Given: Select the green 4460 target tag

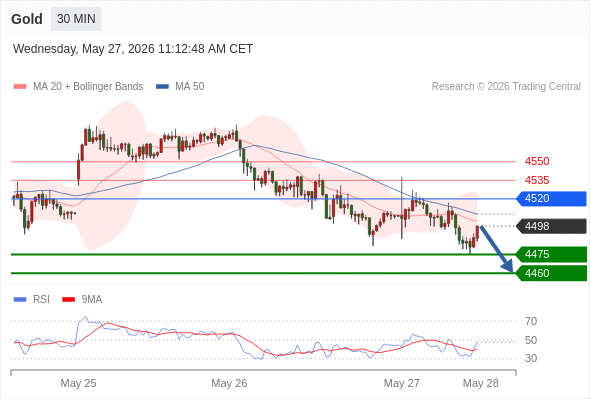Looking at the screenshot, I should [x=551, y=273].
